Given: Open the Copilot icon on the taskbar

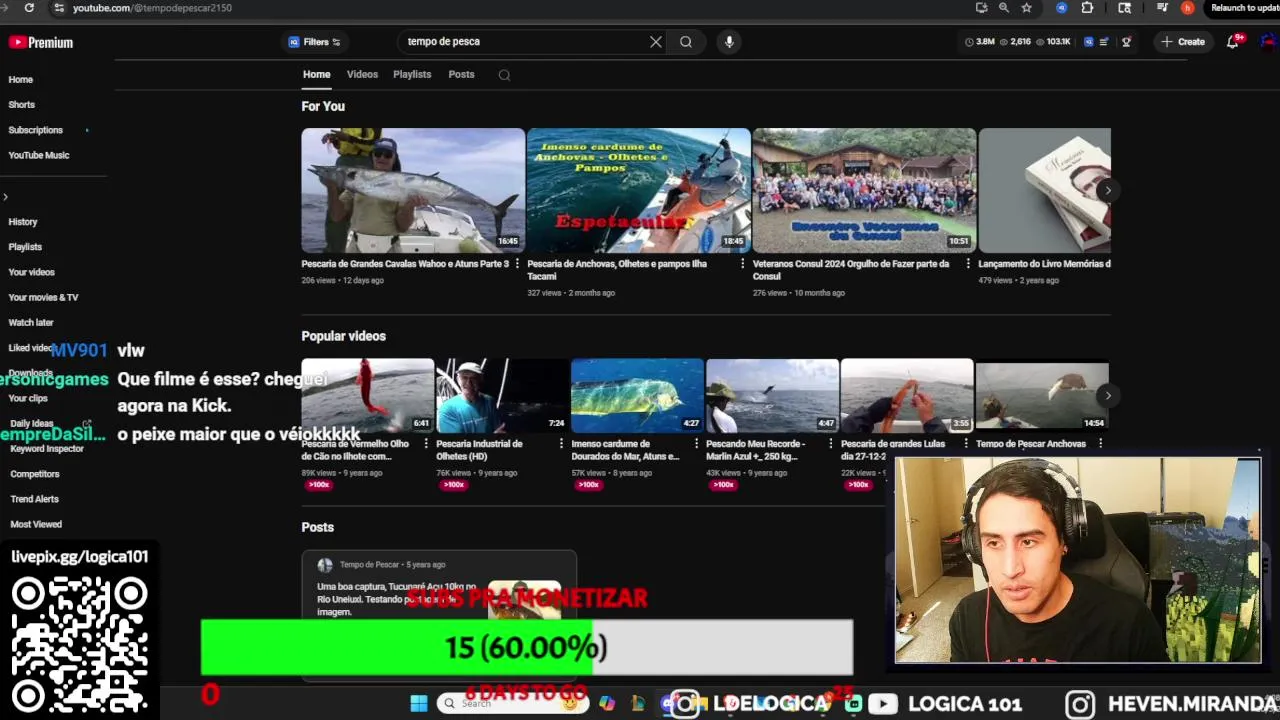Looking at the screenshot, I should [607, 703].
